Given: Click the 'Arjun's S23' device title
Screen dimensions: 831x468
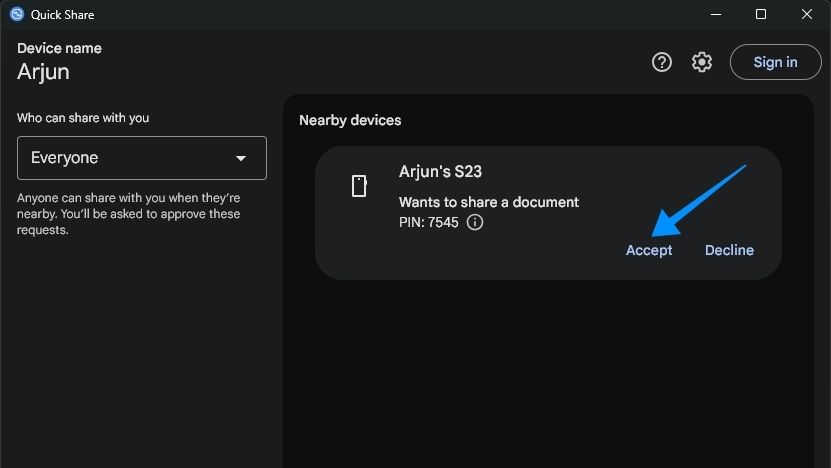Looking at the screenshot, I should [x=440, y=172].
